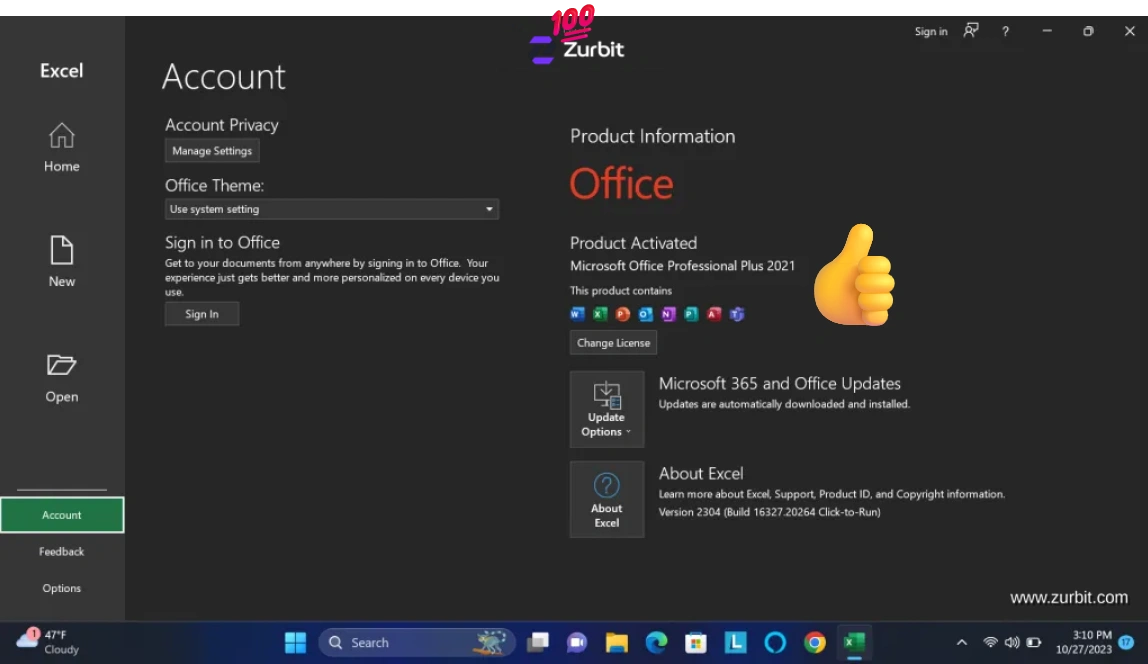Click the Change License button
Viewport: 1148px width, 664px height.
pyautogui.click(x=613, y=343)
